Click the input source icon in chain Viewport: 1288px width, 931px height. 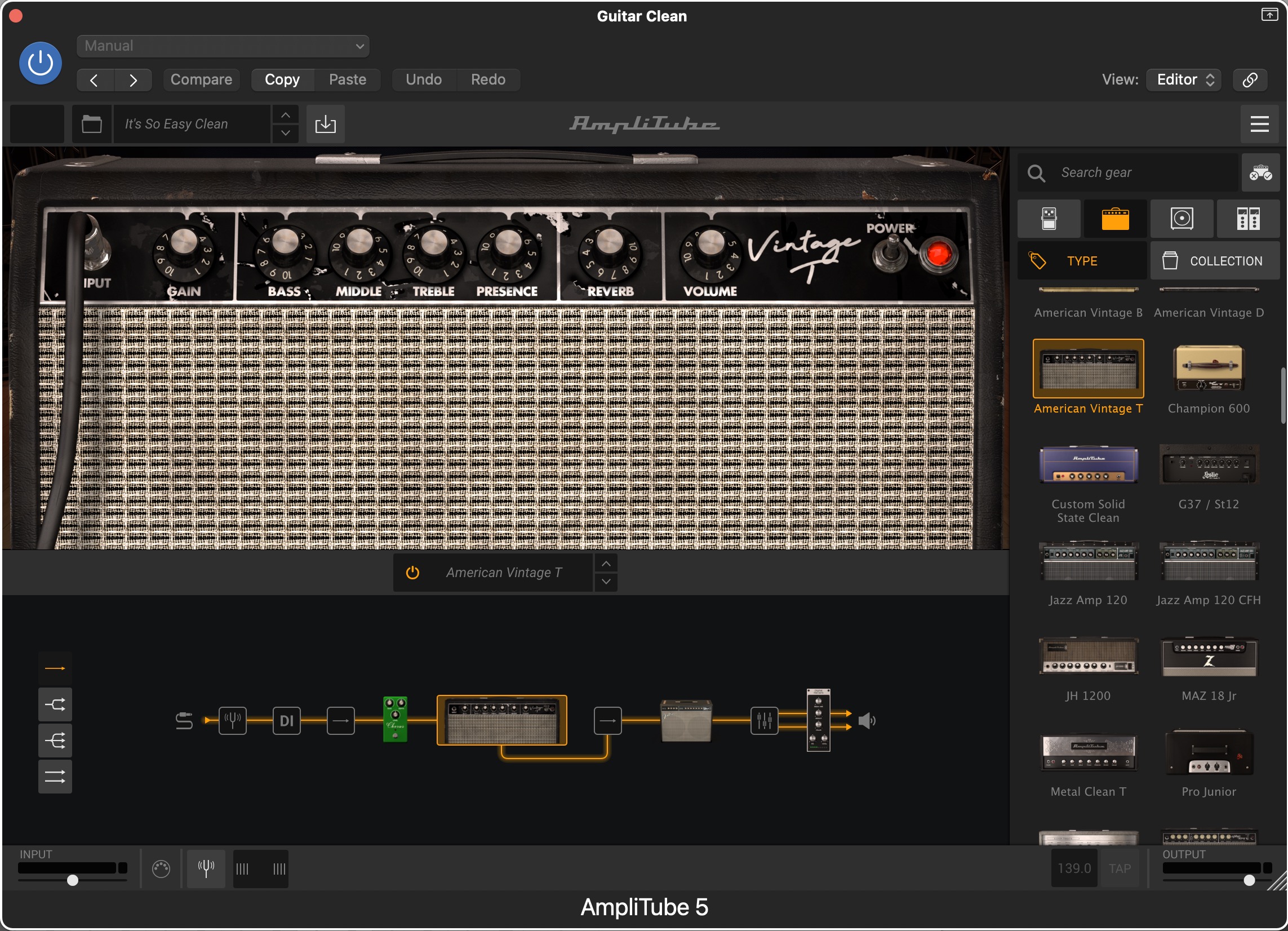pos(184,721)
